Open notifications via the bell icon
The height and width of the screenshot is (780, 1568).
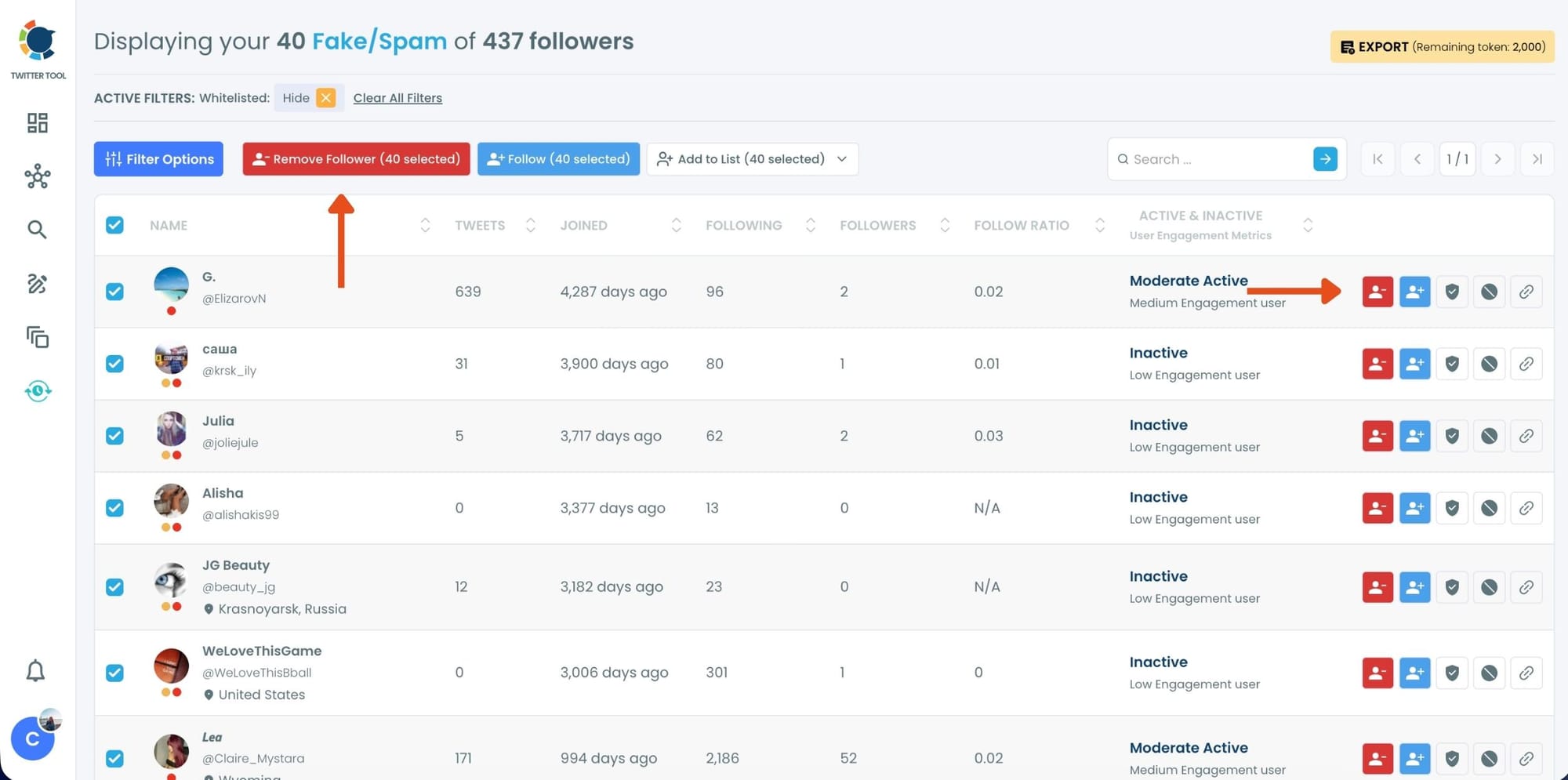(35, 671)
